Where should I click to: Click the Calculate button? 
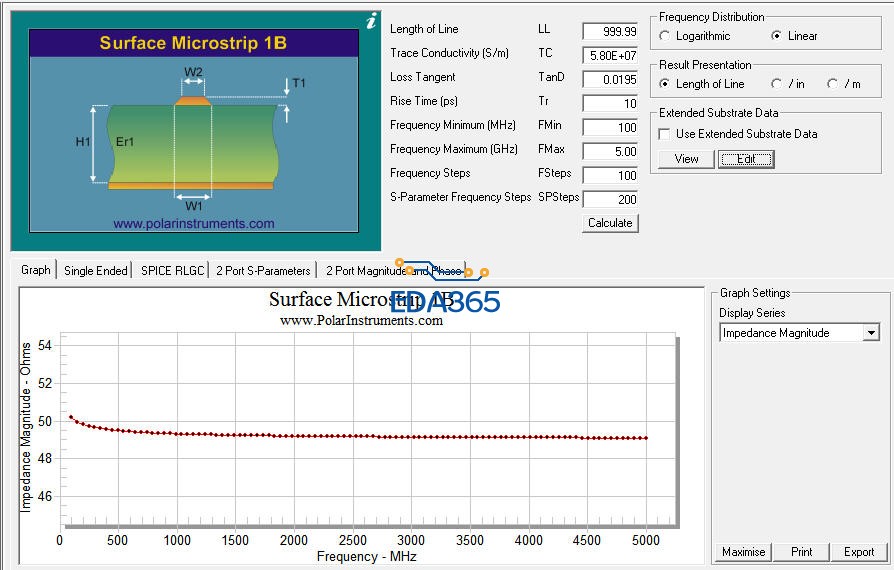(610, 223)
